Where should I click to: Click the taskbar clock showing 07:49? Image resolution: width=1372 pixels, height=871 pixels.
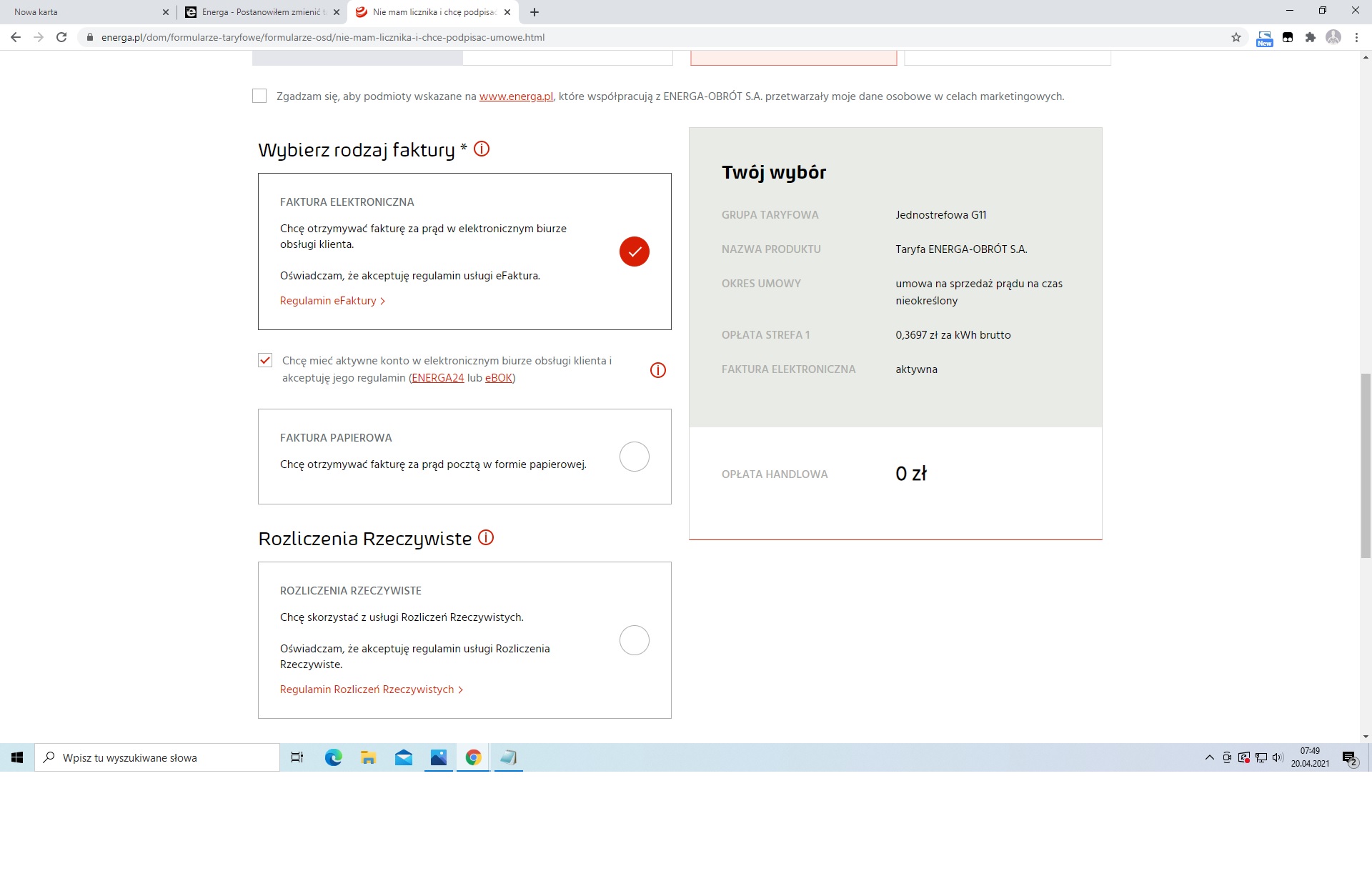click(x=1310, y=757)
